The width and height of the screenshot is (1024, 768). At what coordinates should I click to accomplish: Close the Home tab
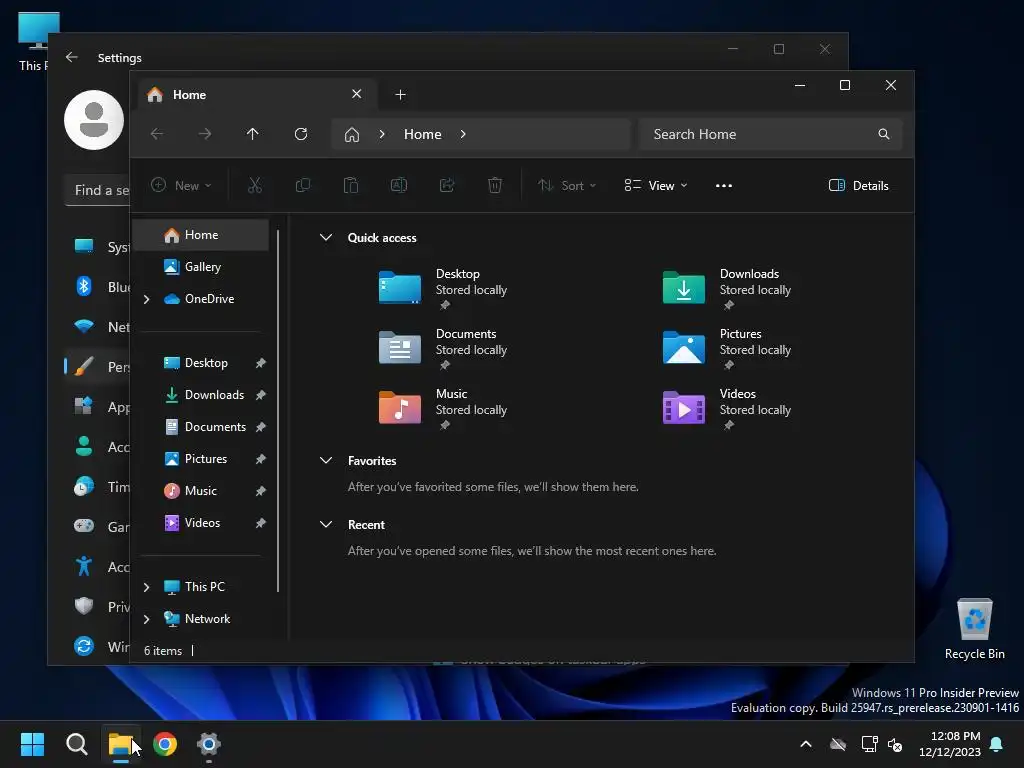point(357,94)
